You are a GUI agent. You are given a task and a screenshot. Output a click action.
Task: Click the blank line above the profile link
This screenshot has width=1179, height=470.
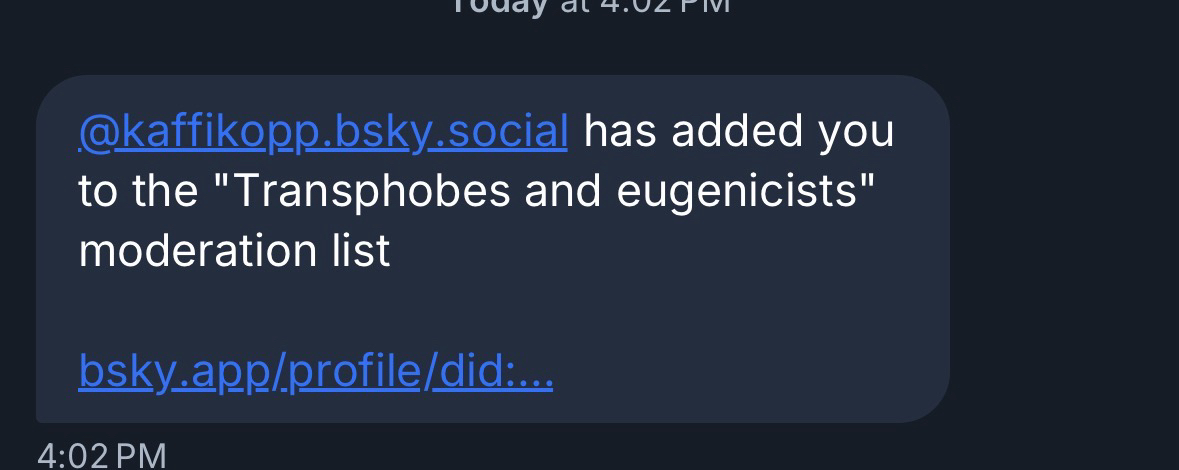[x=300, y=312]
